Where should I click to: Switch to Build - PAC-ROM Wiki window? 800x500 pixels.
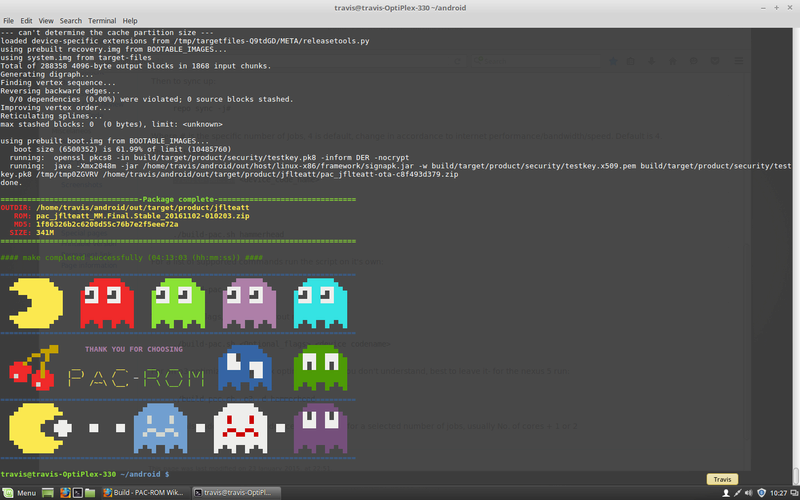[144, 493]
